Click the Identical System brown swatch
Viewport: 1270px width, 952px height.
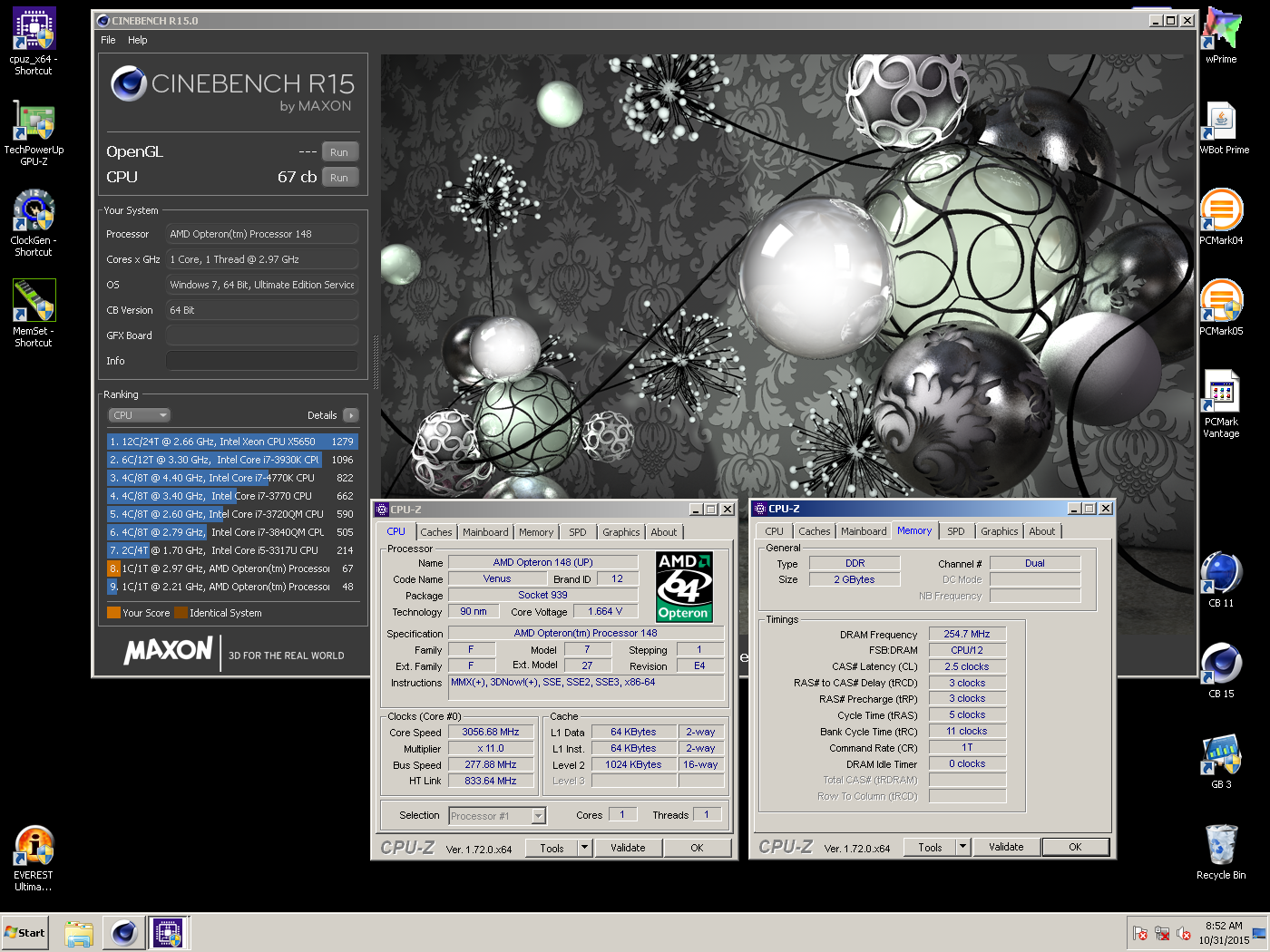(x=181, y=613)
